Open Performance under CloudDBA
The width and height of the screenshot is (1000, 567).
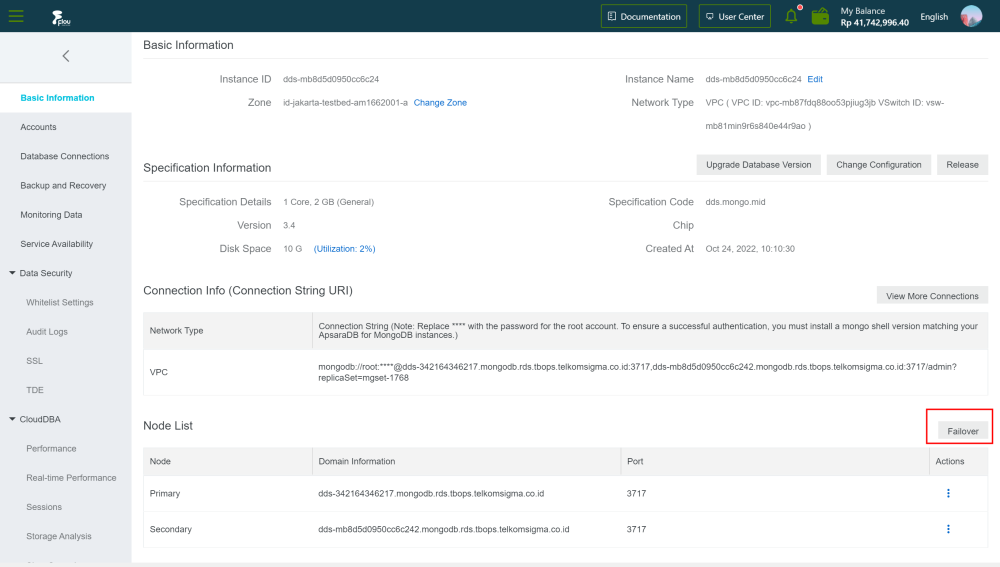pyautogui.click(x=51, y=448)
